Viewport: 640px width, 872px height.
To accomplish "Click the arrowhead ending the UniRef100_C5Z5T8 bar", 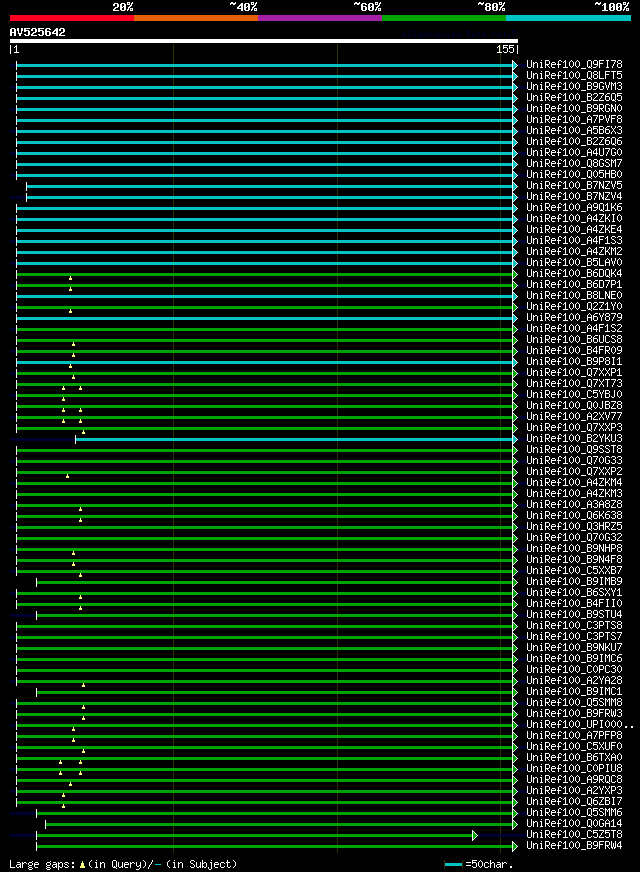I will click(x=475, y=835).
